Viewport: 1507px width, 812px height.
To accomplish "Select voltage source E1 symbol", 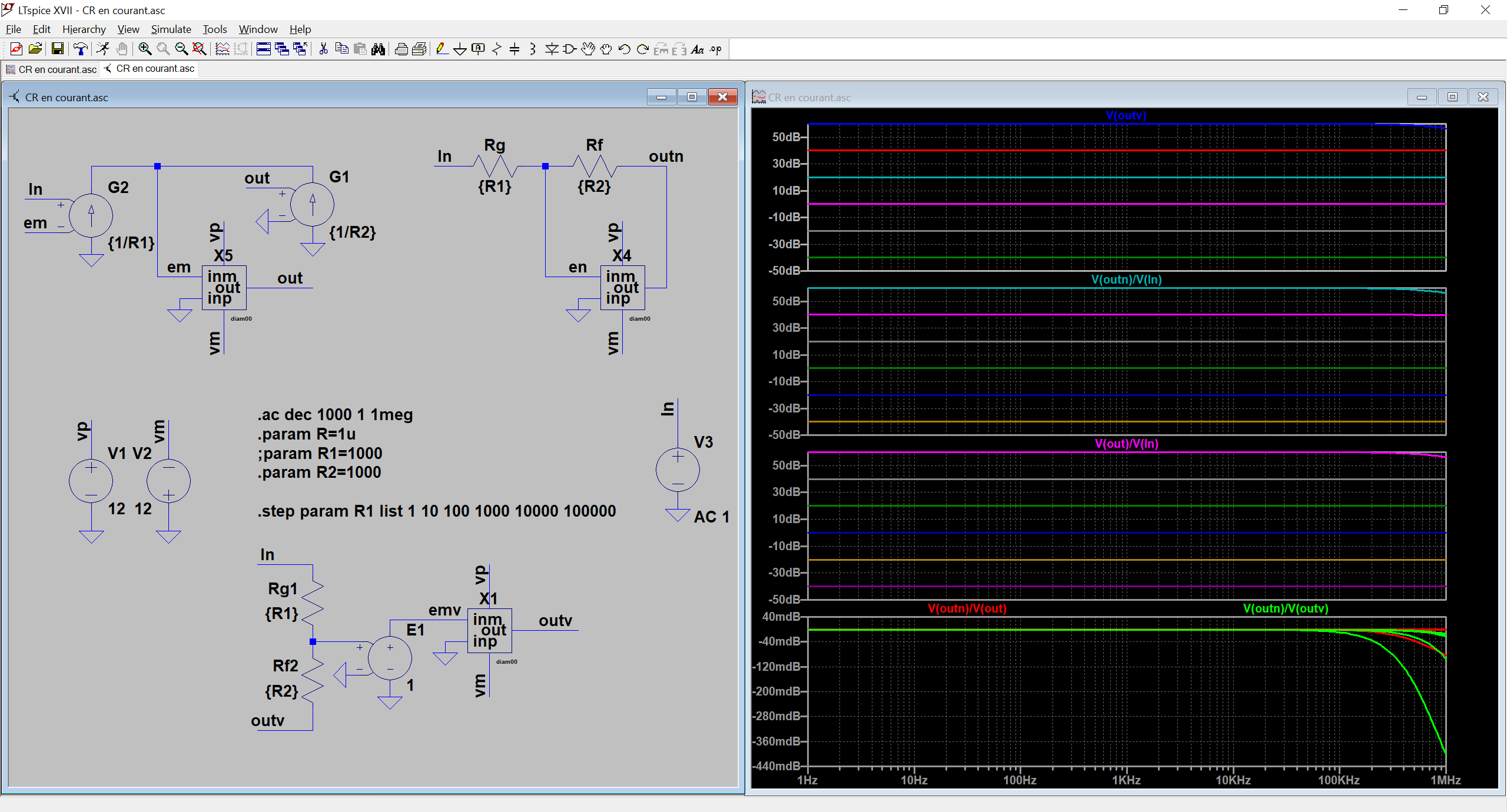I will [x=390, y=658].
